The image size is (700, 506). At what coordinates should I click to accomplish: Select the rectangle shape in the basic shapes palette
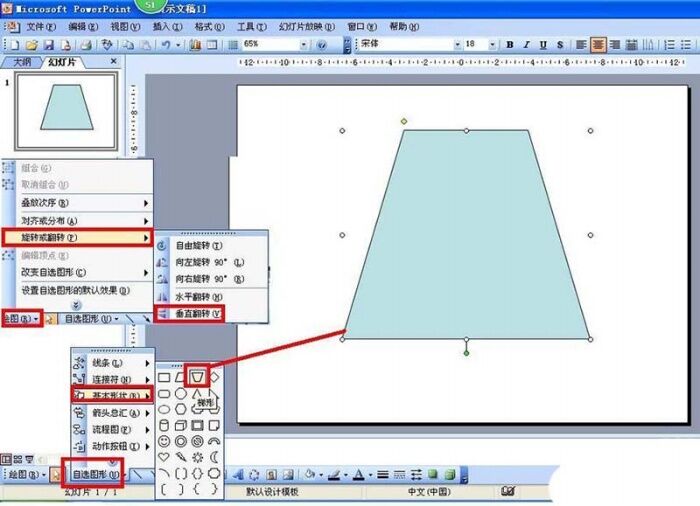tap(164, 377)
